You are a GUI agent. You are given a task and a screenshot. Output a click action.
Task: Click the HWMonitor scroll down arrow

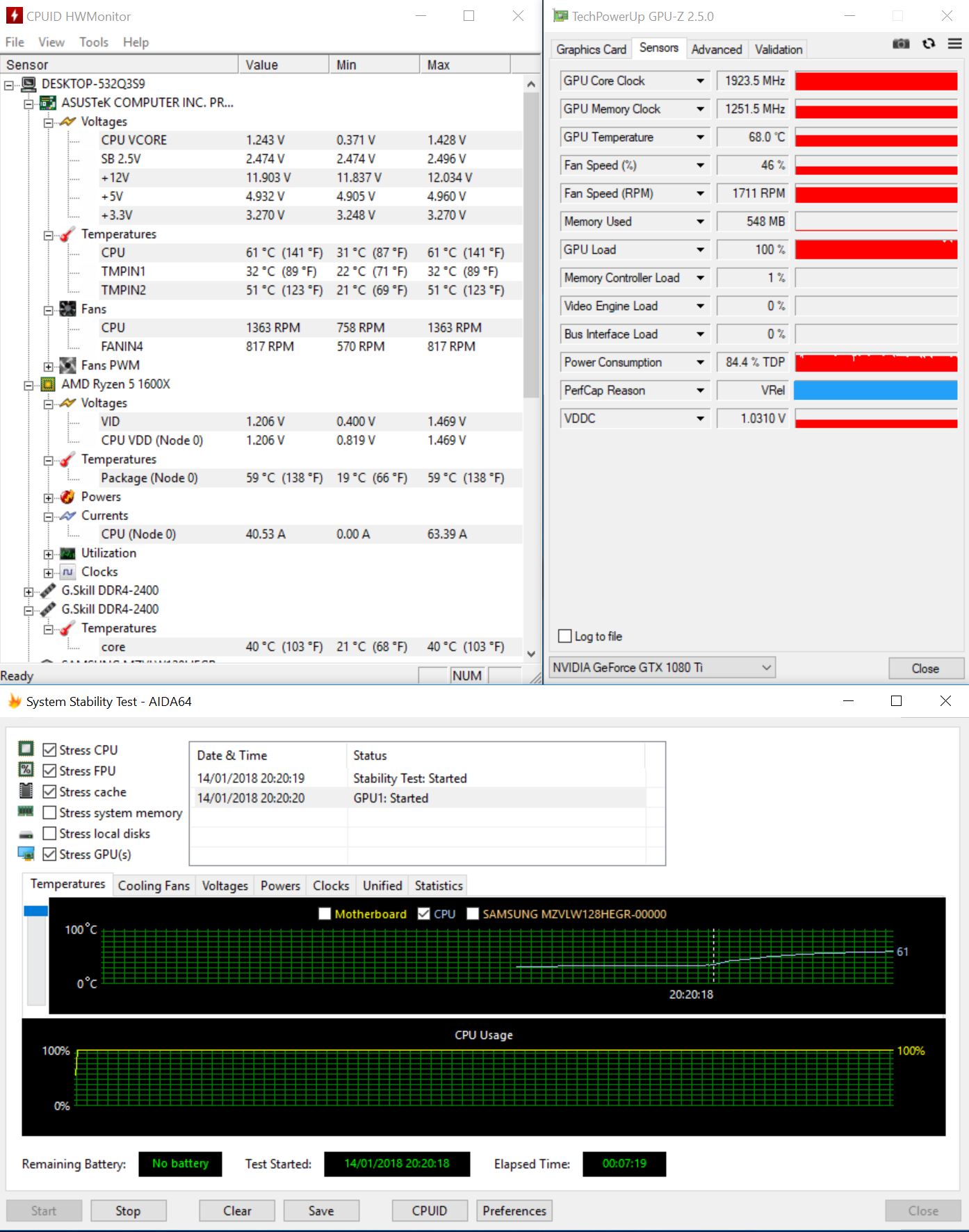[531, 653]
